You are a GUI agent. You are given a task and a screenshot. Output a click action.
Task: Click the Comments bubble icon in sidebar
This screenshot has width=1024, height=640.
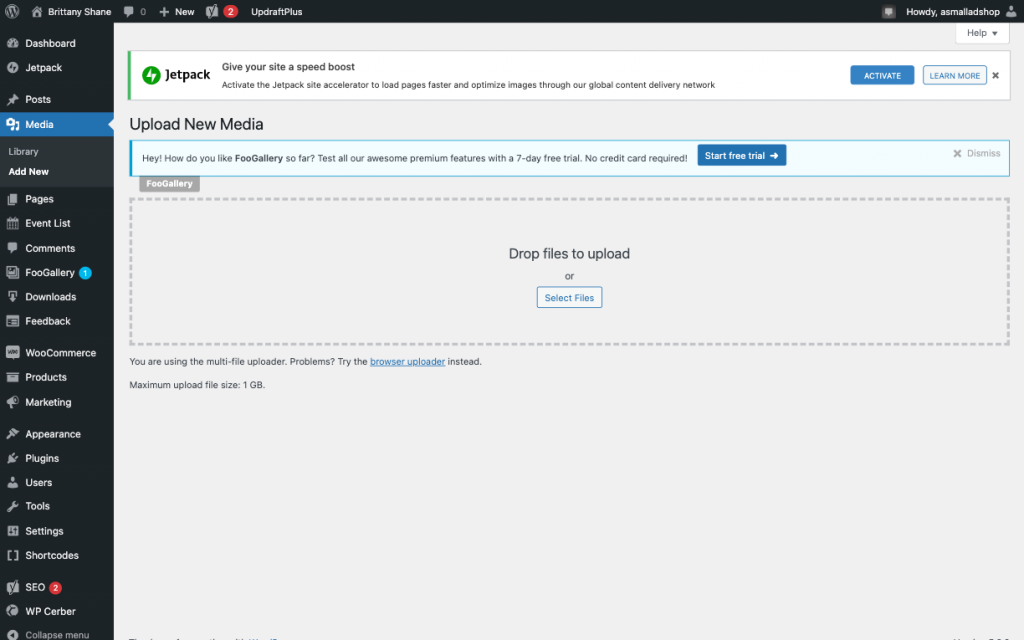tap(12, 248)
